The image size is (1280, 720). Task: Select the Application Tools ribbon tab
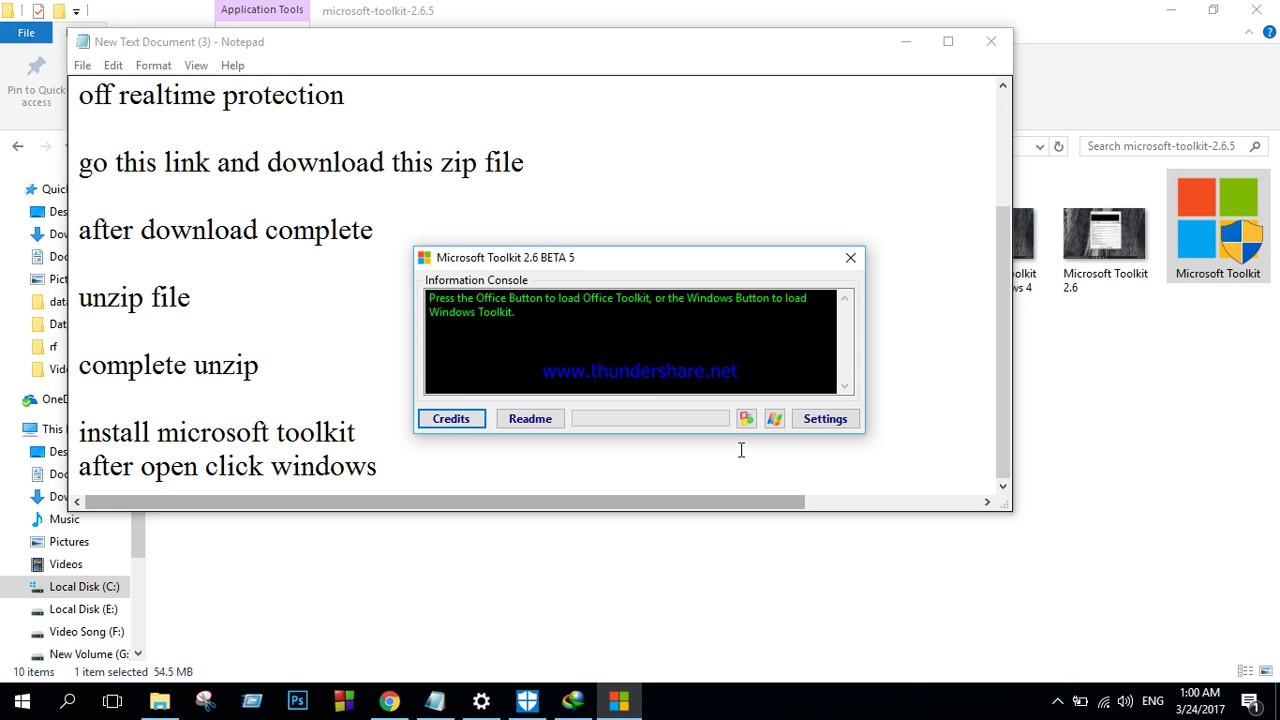[262, 10]
